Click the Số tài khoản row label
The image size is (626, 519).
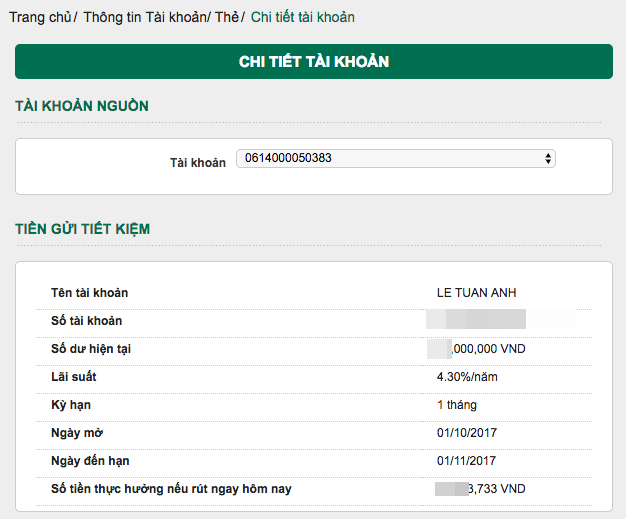point(86,321)
